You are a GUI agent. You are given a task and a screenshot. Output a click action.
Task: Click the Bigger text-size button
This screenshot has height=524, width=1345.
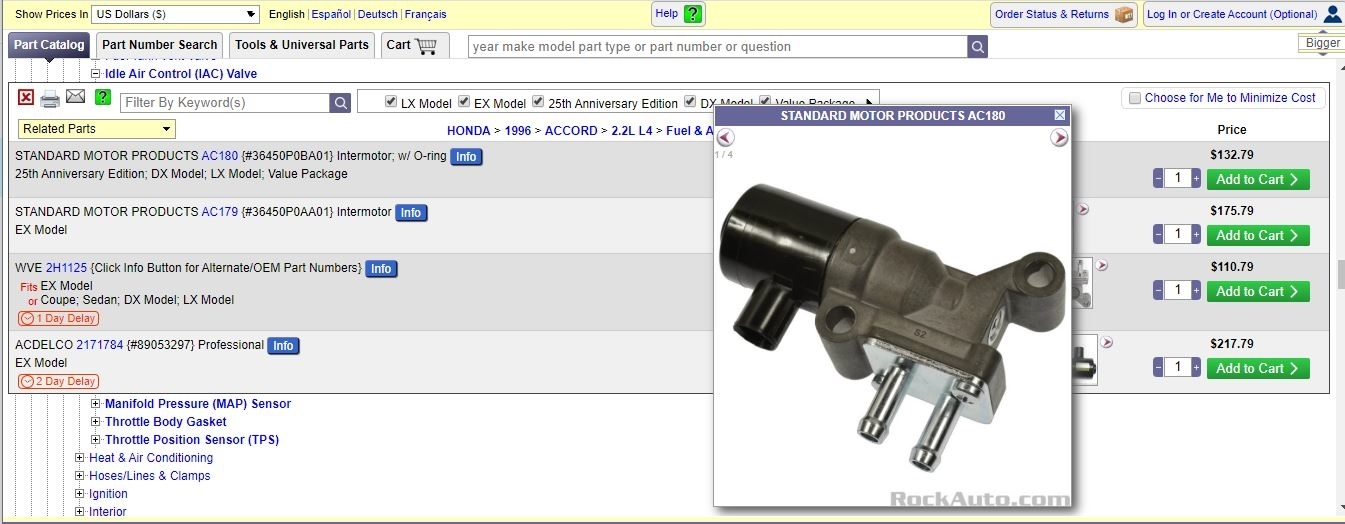pos(1322,43)
